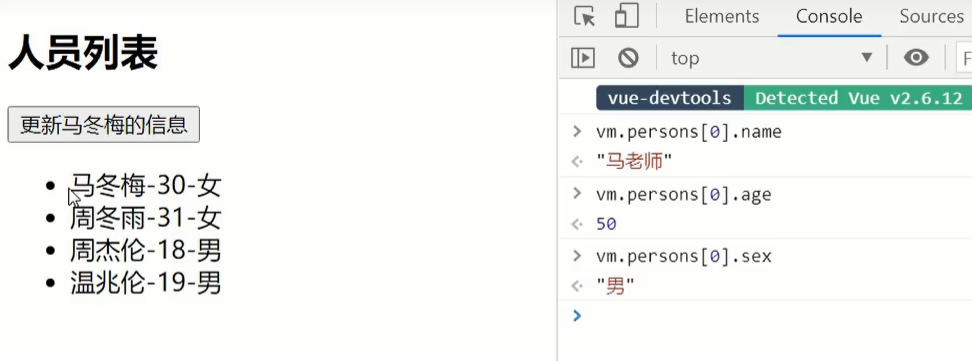The width and height of the screenshot is (972, 361).
Task: Click the vue-devtools badge
Action: (669, 98)
